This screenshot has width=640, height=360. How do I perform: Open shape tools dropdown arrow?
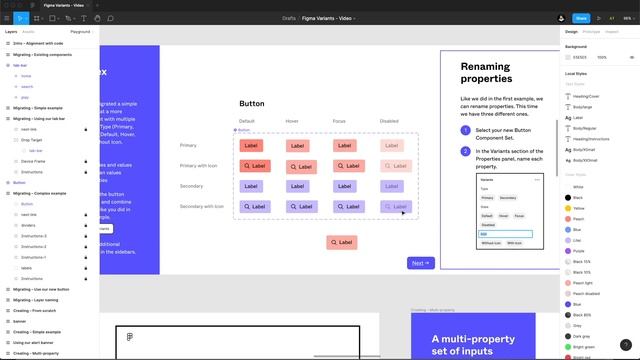pos(58,19)
